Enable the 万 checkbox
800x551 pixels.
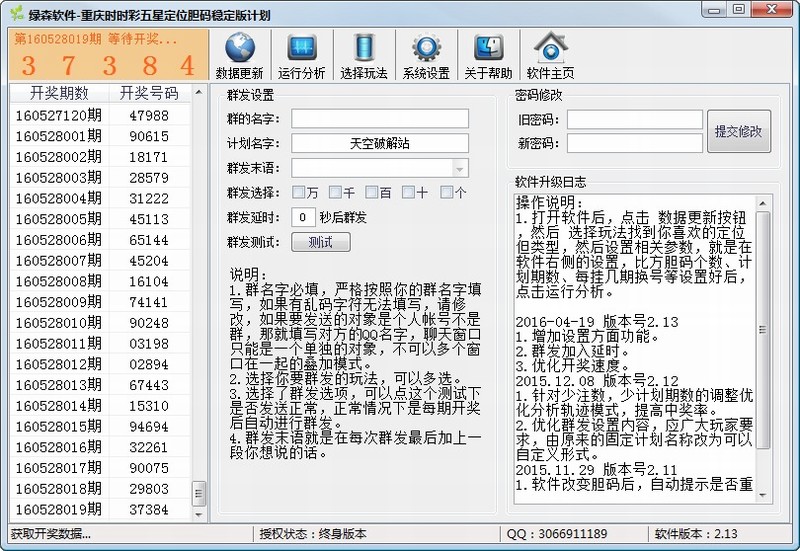(299, 192)
